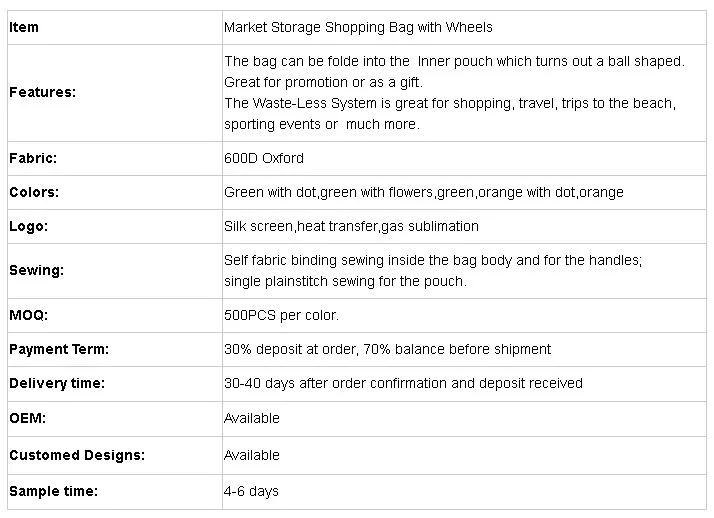Select the "Market Storage Shopping Bag with Wheels" text

(358, 27)
